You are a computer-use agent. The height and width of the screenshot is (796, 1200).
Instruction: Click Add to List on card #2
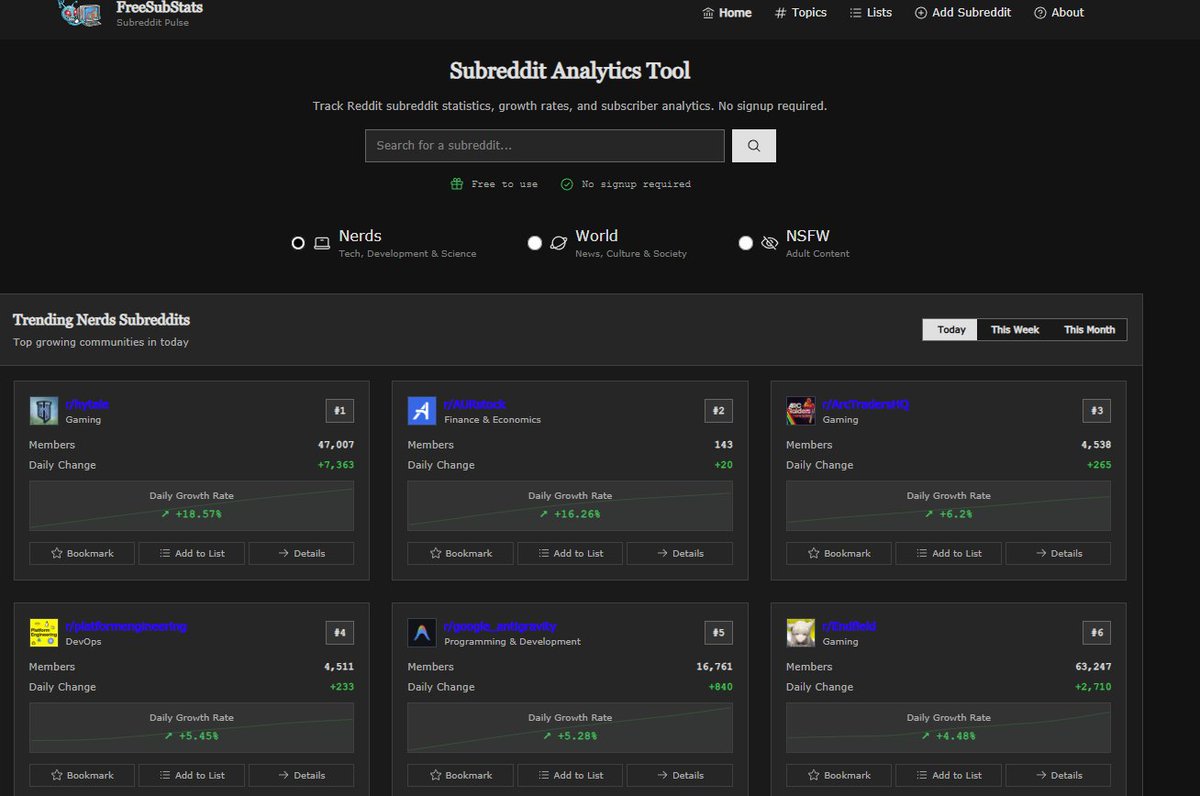pyautogui.click(x=570, y=553)
